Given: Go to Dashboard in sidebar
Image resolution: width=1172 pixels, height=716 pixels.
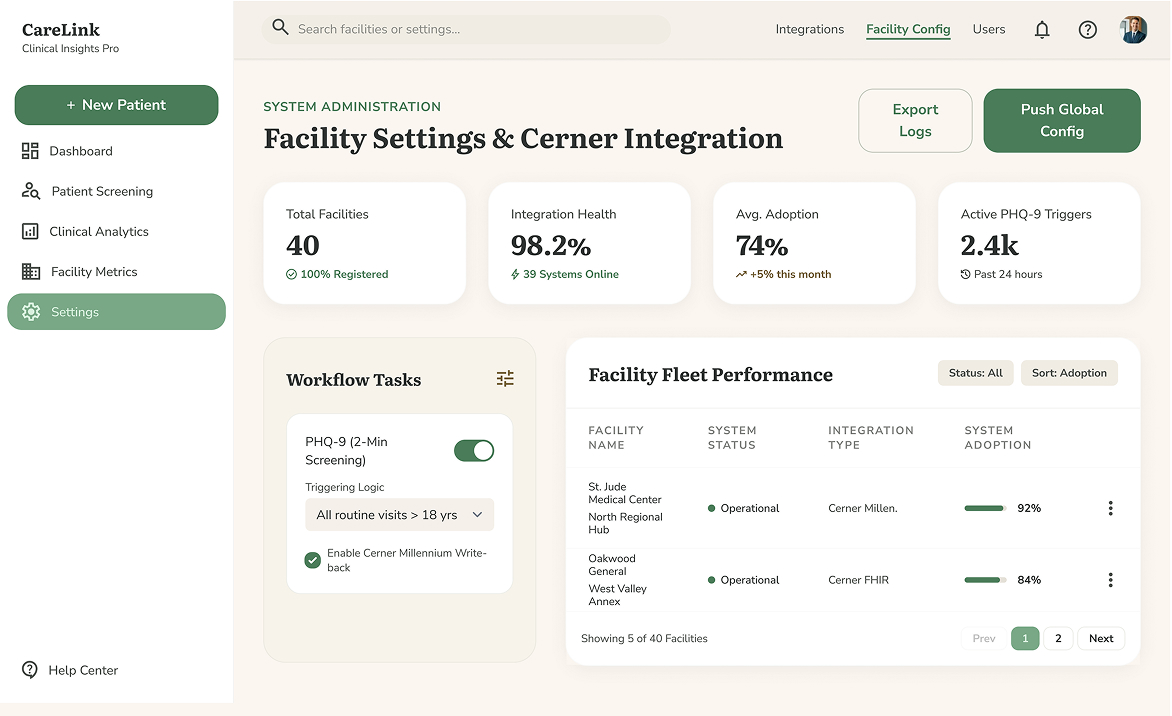Looking at the screenshot, I should (117, 151).
